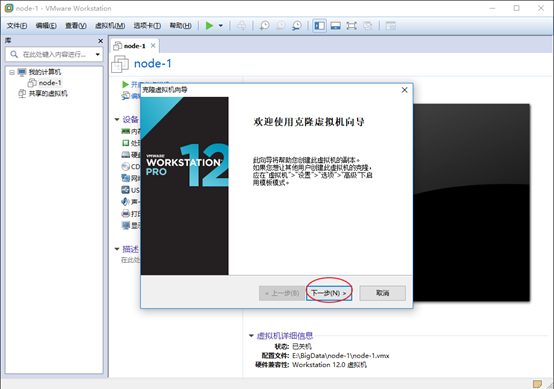This screenshot has width=554, height=389.
Task: Click the 欢迎使用克隆虚拟机向导 heading
Action: tap(309, 122)
